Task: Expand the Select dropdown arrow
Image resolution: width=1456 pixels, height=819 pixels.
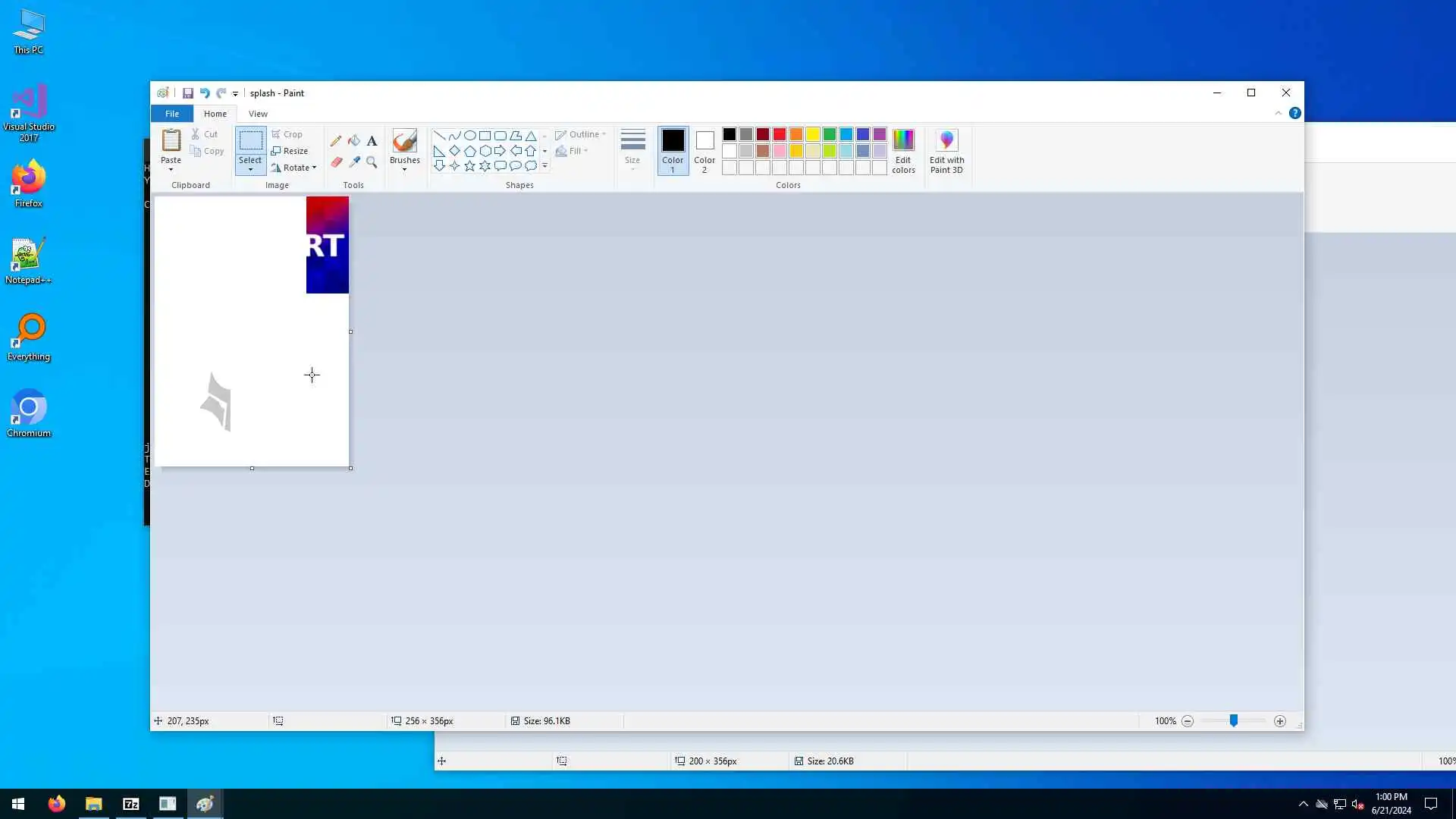Action: tap(250, 169)
